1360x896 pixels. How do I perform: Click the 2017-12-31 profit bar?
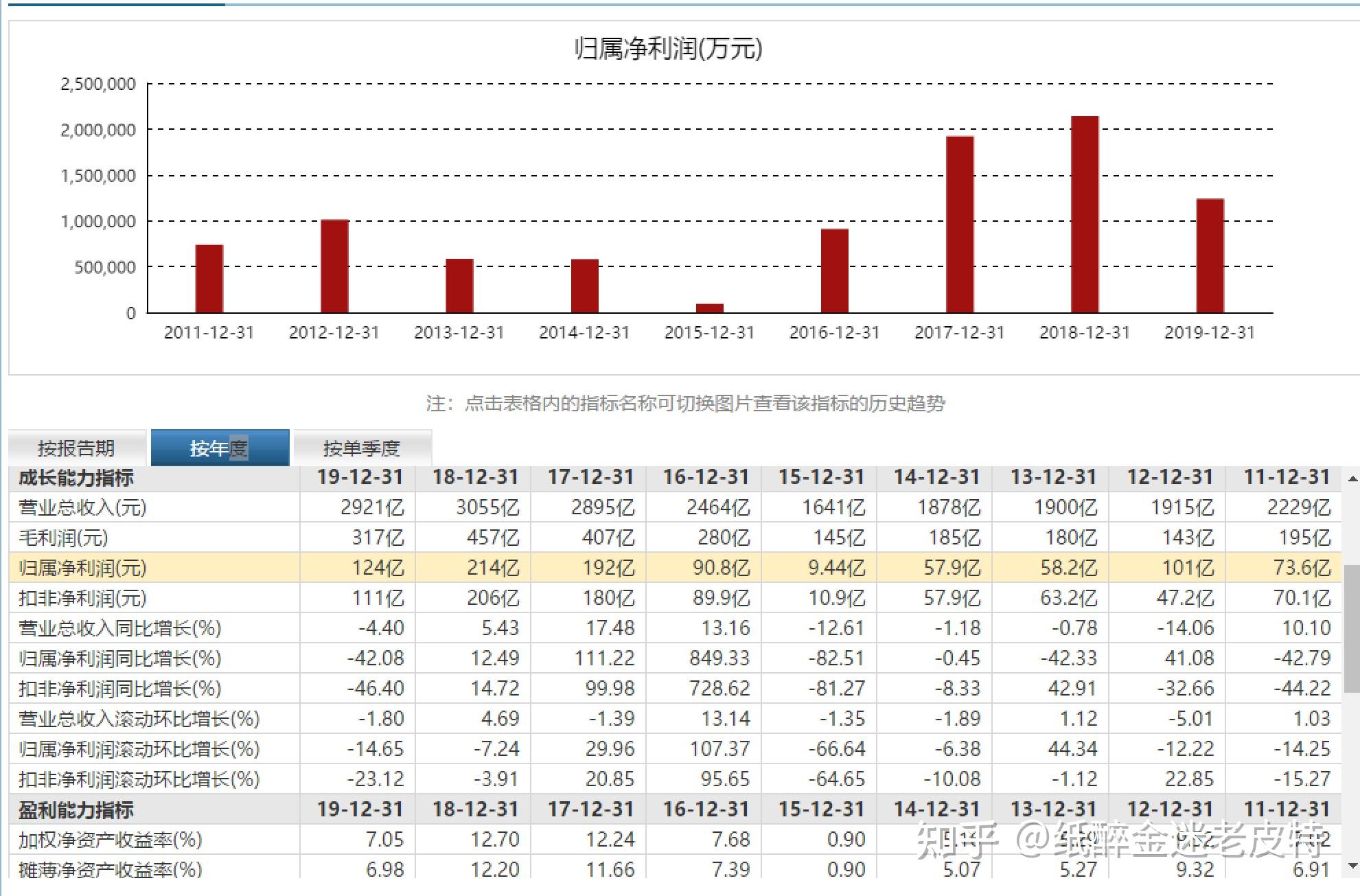pyautogui.click(x=960, y=225)
